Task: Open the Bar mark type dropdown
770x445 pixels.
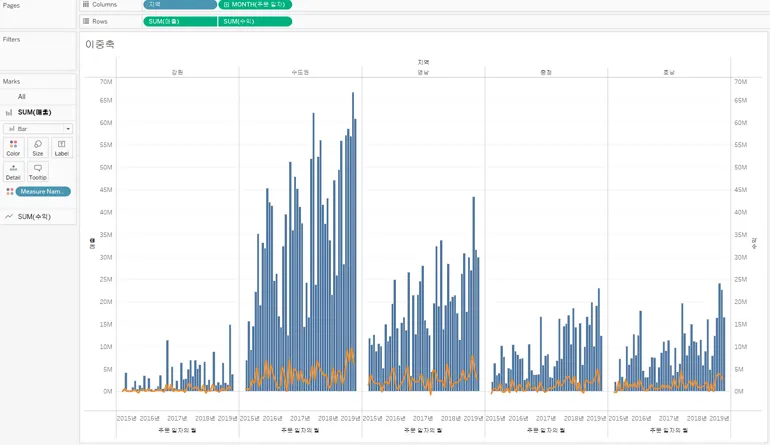Action: pos(38,129)
